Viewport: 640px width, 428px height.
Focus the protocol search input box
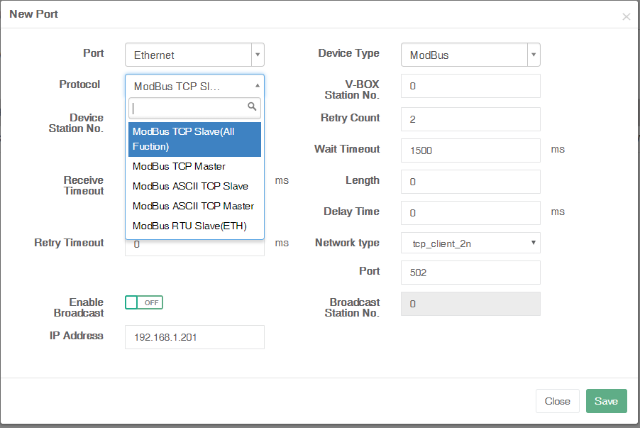(x=195, y=108)
